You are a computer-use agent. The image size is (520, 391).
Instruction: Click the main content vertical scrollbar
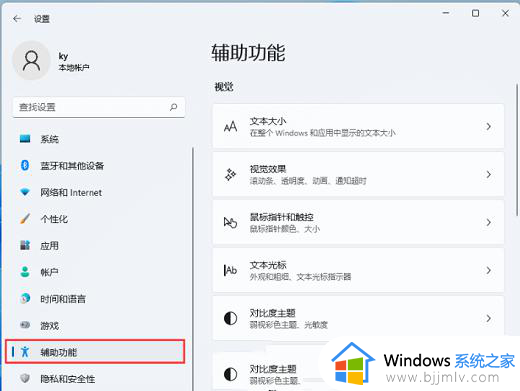[517, 149]
